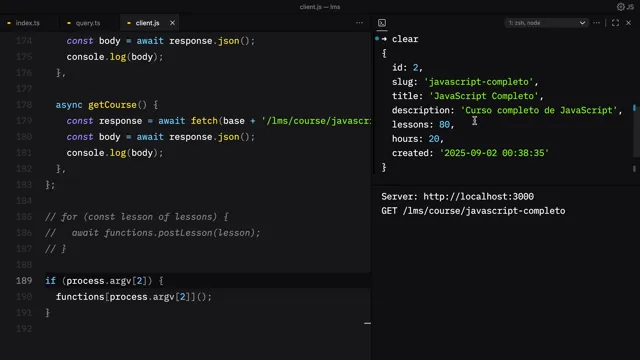Click the getCourse function name
Image resolution: width=640 pixels, height=360 pixels.
pyautogui.click(x=112, y=105)
